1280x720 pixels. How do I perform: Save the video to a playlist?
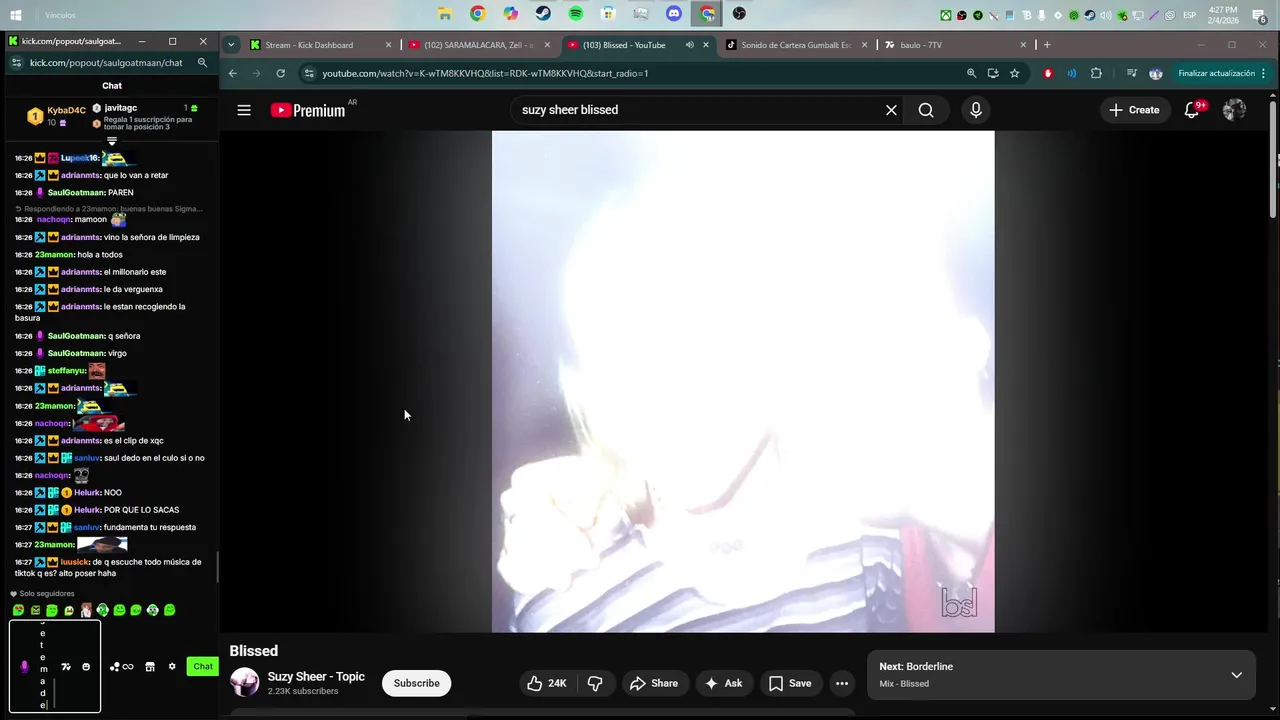(x=790, y=683)
